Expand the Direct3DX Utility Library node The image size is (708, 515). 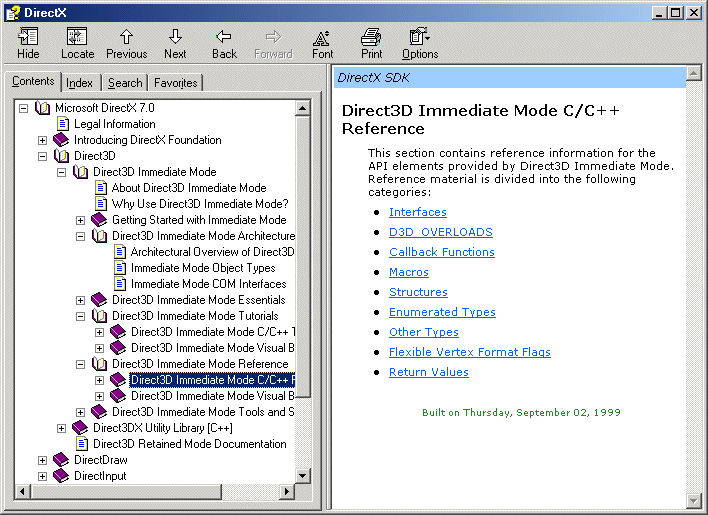[62, 428]
